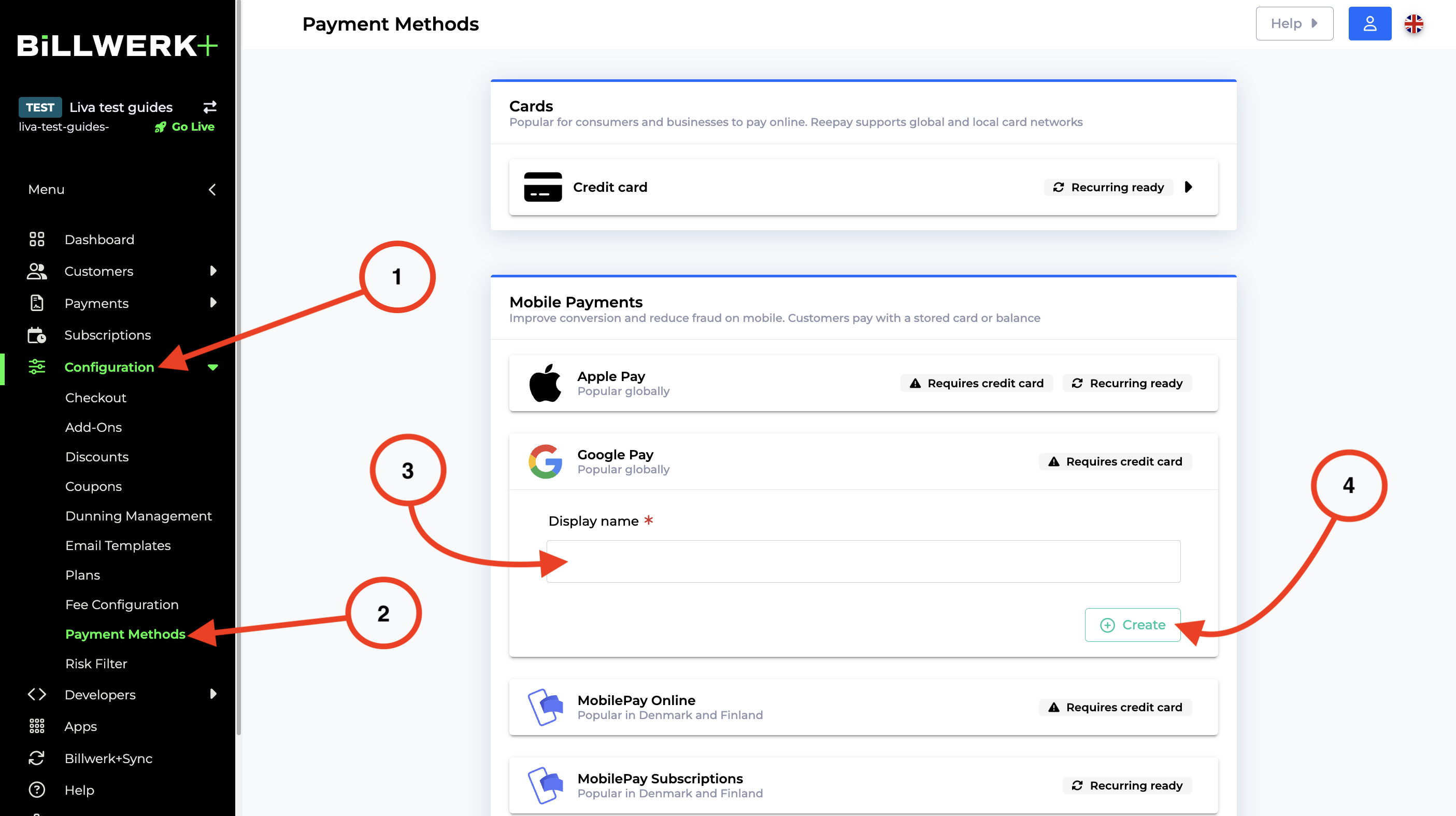Click the Google Pay logo
Screen dimensions: 1456x816
point(546,461)
